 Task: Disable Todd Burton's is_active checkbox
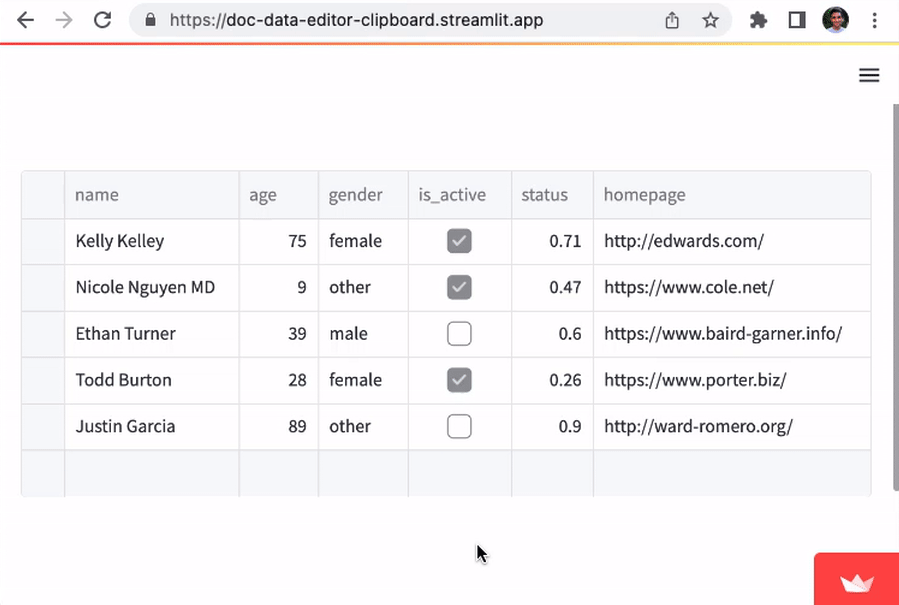(x=458, y=379)
